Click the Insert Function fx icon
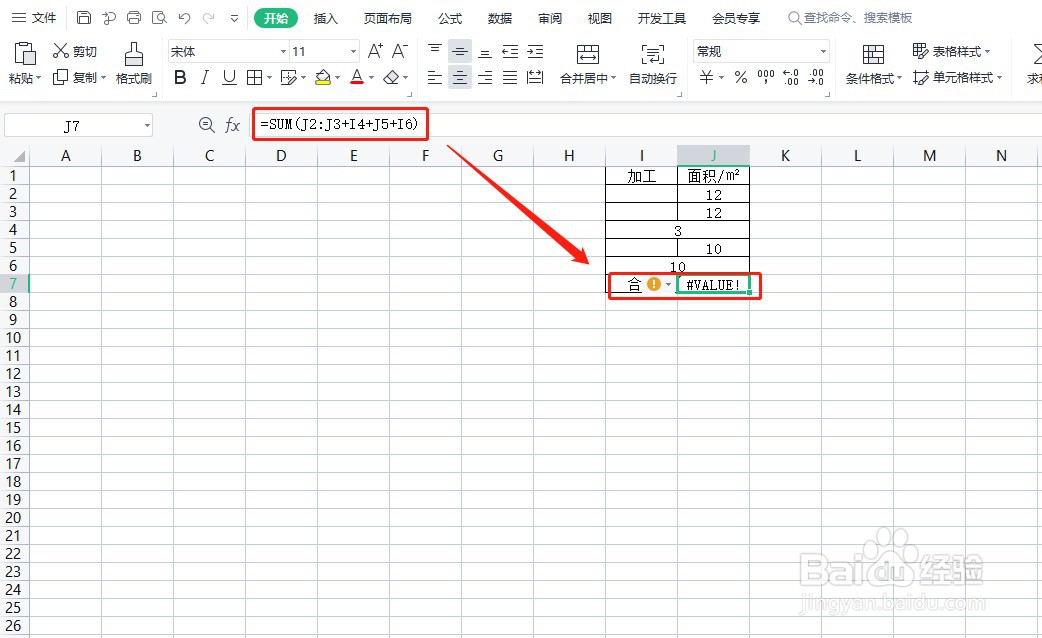 pos(233,125)
